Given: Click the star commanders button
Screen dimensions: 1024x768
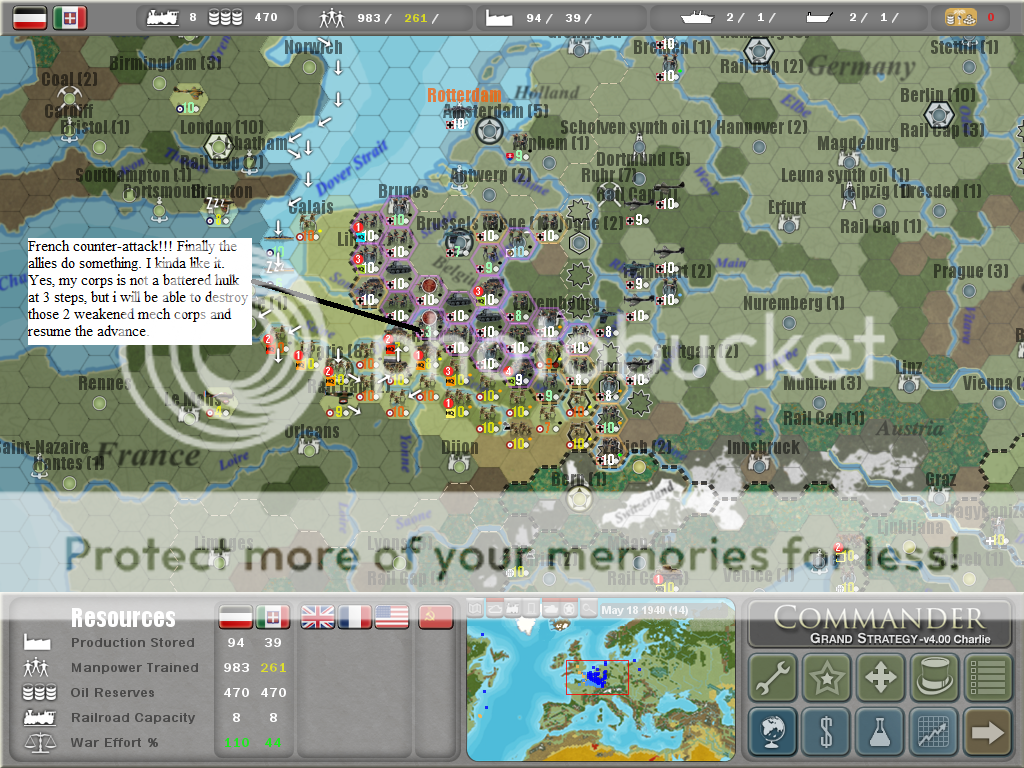Looking at the screenshot, I should (x=827, y=678).
